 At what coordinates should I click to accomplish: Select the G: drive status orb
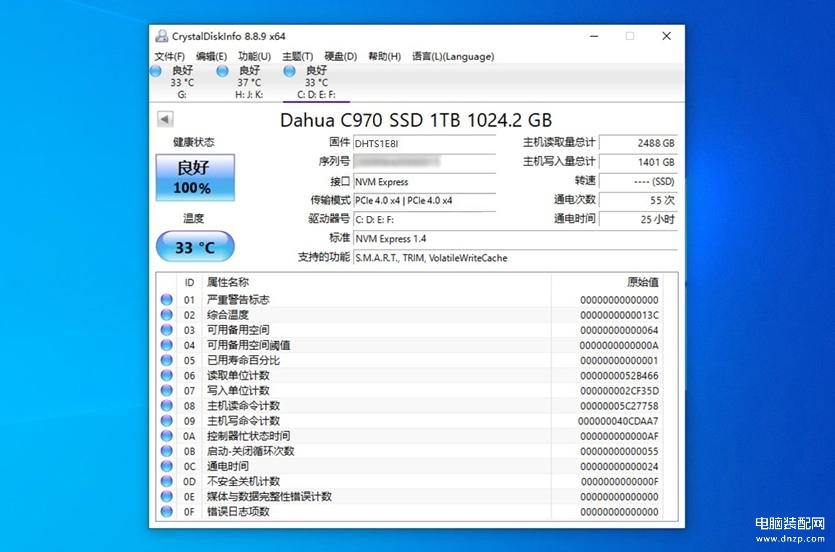point(156,71)
